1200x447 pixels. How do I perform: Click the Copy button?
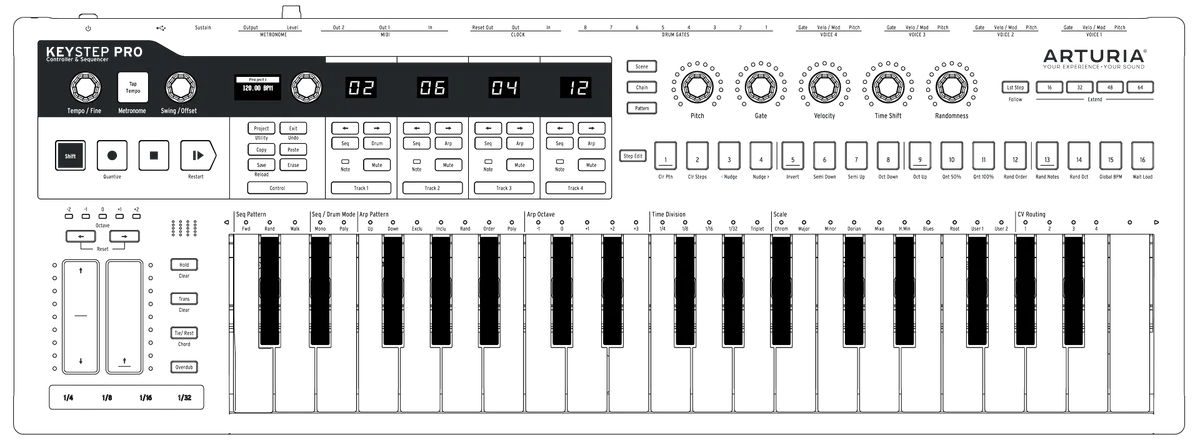(x=261, y=148)
